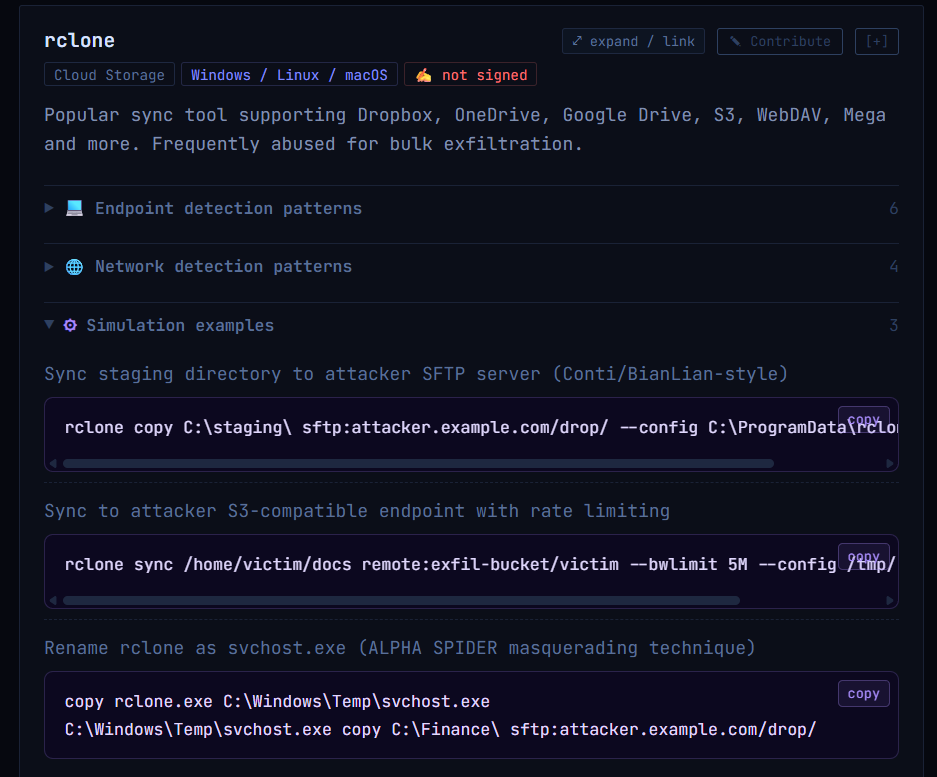Screen dimensions: 937x777
Task: Click the Contribute button
Action: 780,41
